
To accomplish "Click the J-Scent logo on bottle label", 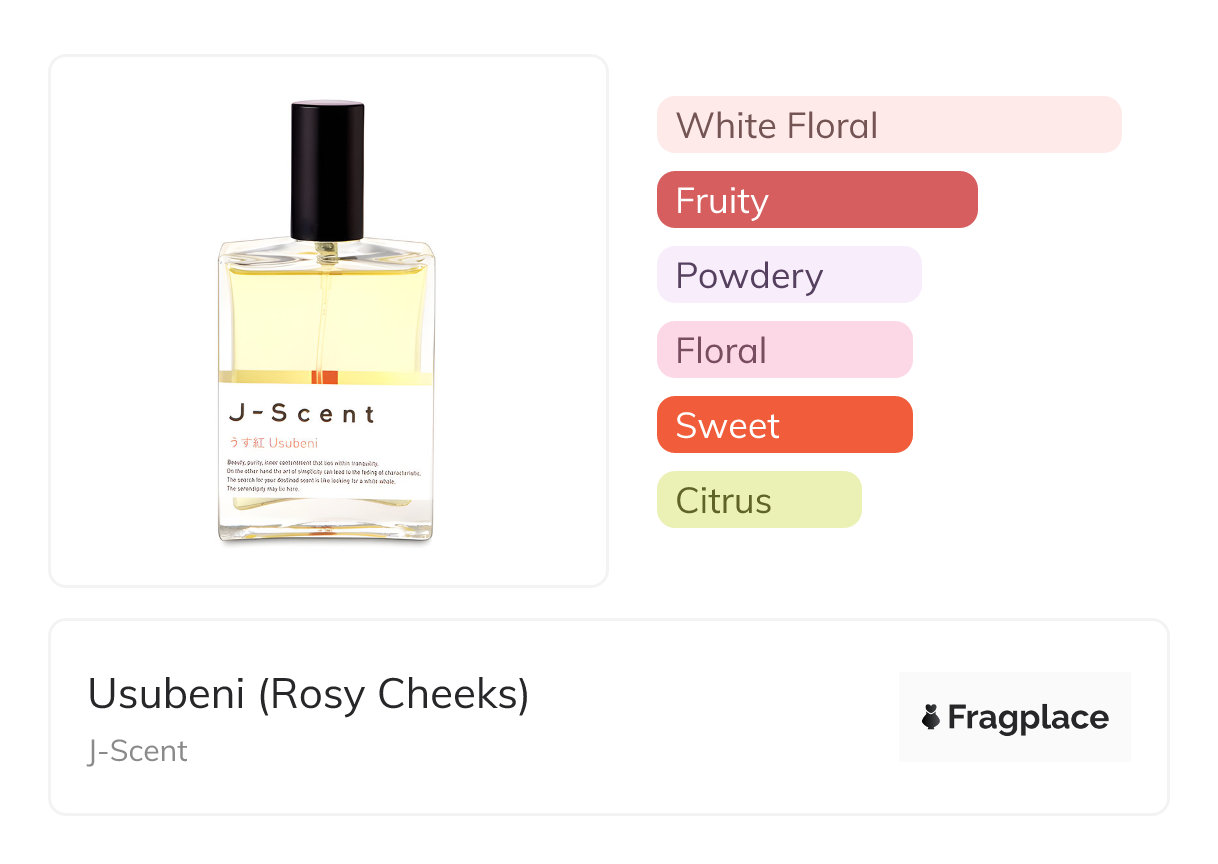I will (x=301, y=413).
